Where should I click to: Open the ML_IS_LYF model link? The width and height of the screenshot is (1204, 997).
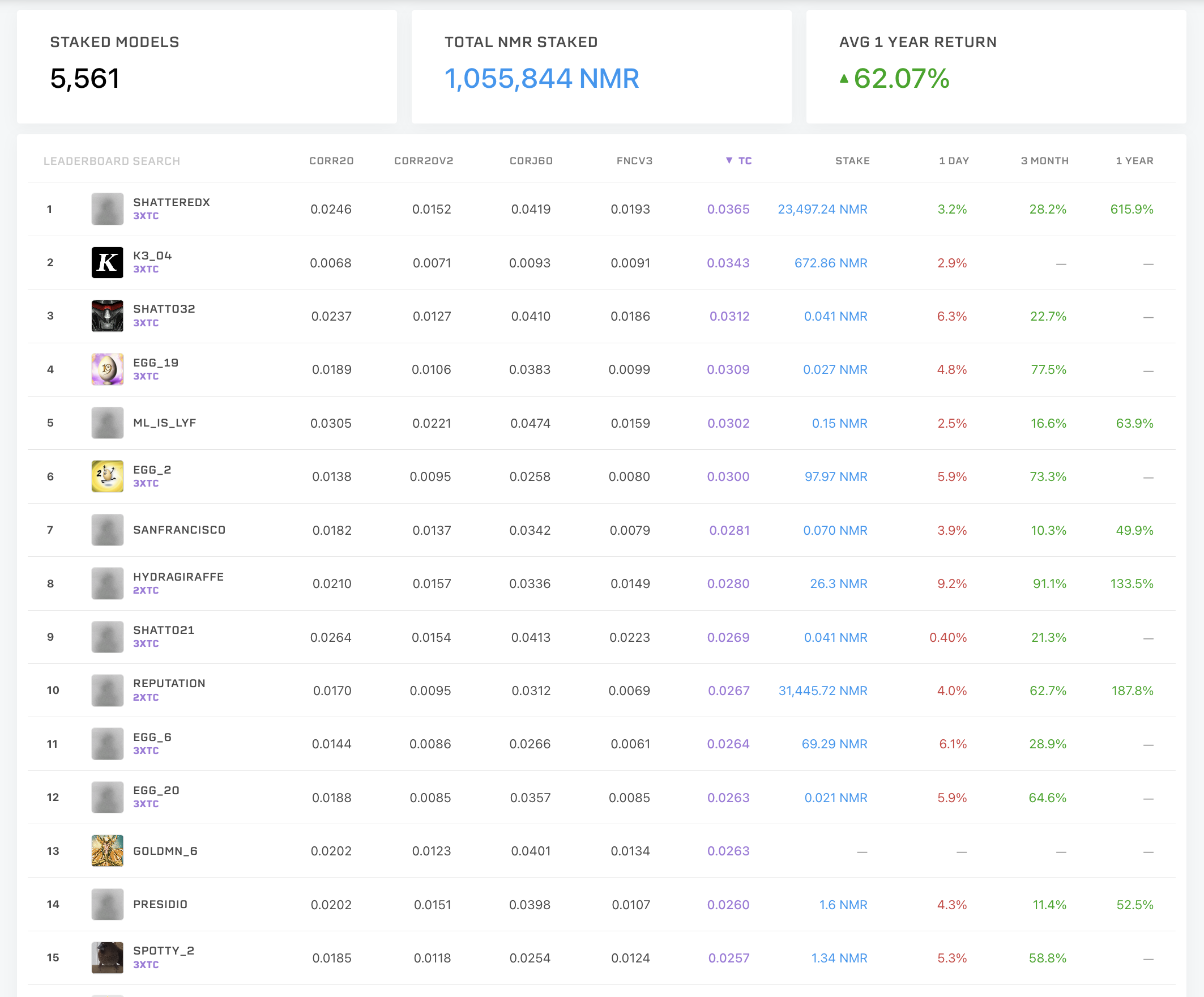pos(165,423)
